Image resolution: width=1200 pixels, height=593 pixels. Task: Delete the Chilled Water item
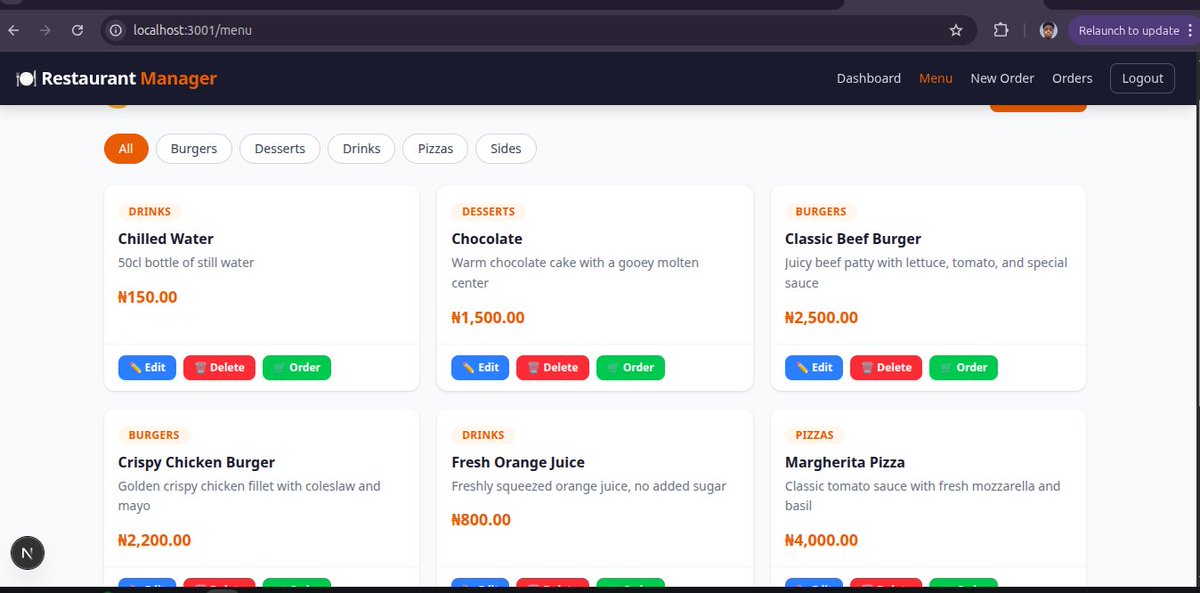[219, 367]
